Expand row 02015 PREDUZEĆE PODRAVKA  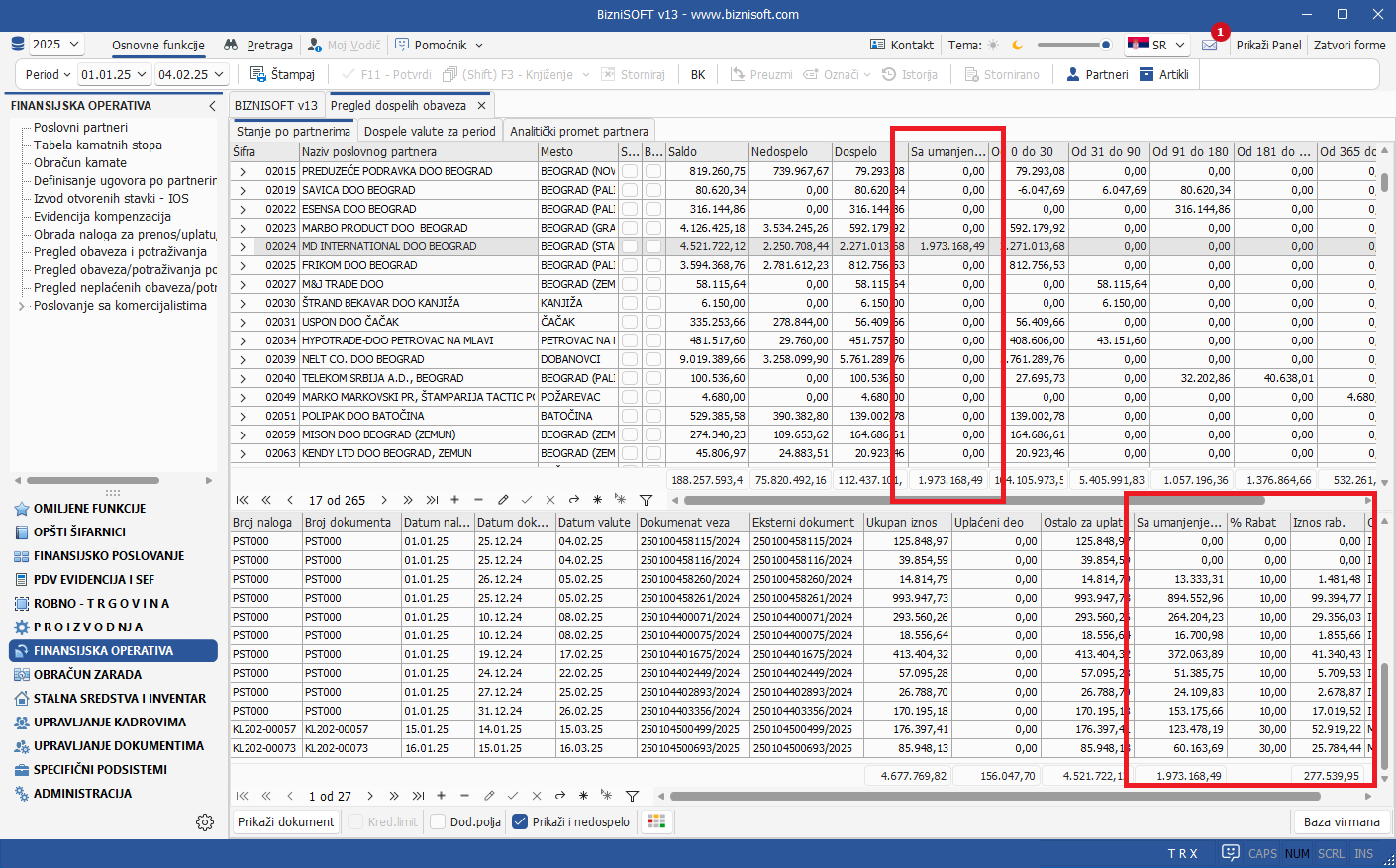pyautogui.click(x=242, y=171)
